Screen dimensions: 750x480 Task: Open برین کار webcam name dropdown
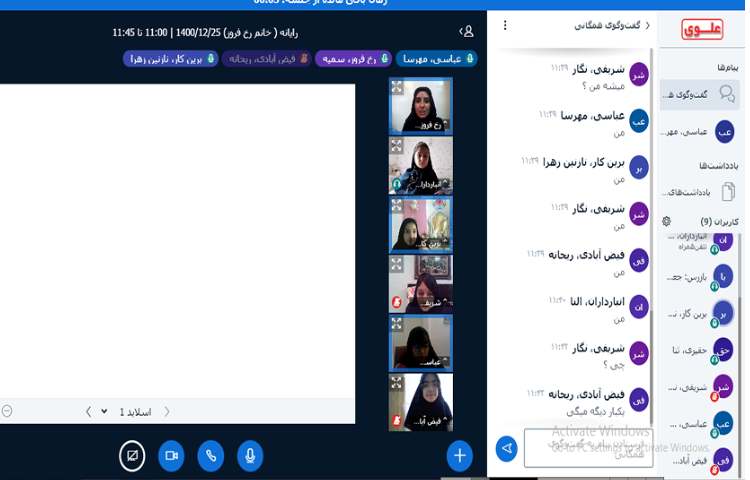tap(431, 243)
